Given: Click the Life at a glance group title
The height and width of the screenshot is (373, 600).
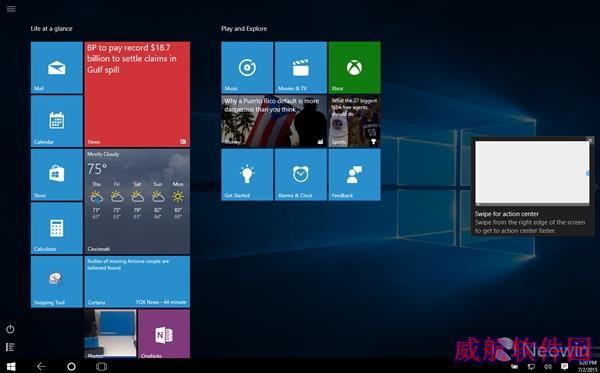Looking at the screenshot, I should click(51, 29).
